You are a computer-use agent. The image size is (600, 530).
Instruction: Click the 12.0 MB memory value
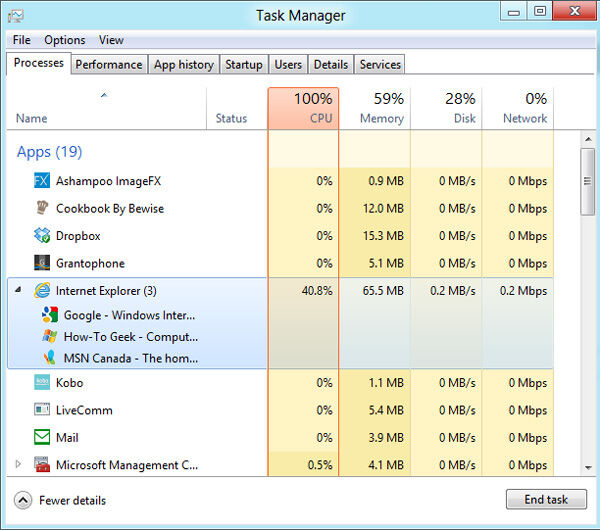[x=383, y=208]
